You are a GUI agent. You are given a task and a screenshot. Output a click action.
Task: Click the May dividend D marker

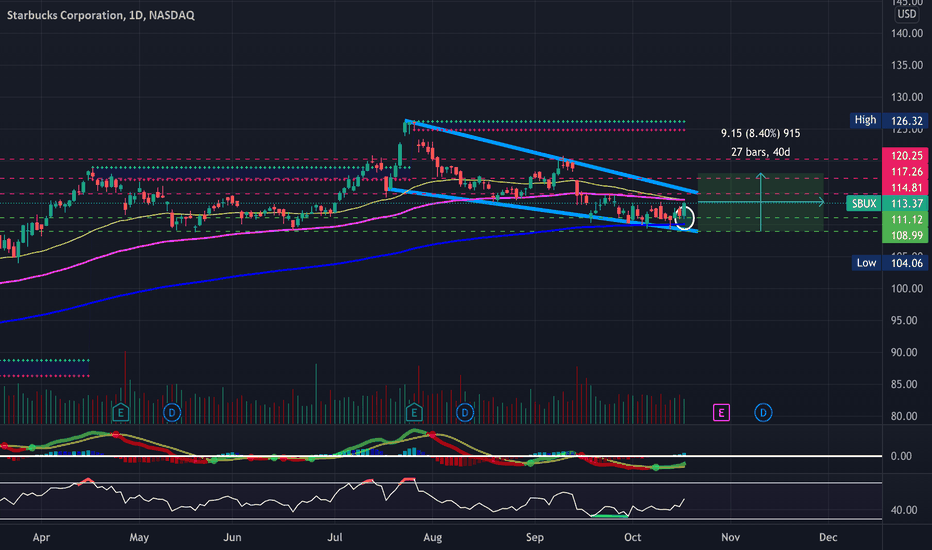pos(172,412)
